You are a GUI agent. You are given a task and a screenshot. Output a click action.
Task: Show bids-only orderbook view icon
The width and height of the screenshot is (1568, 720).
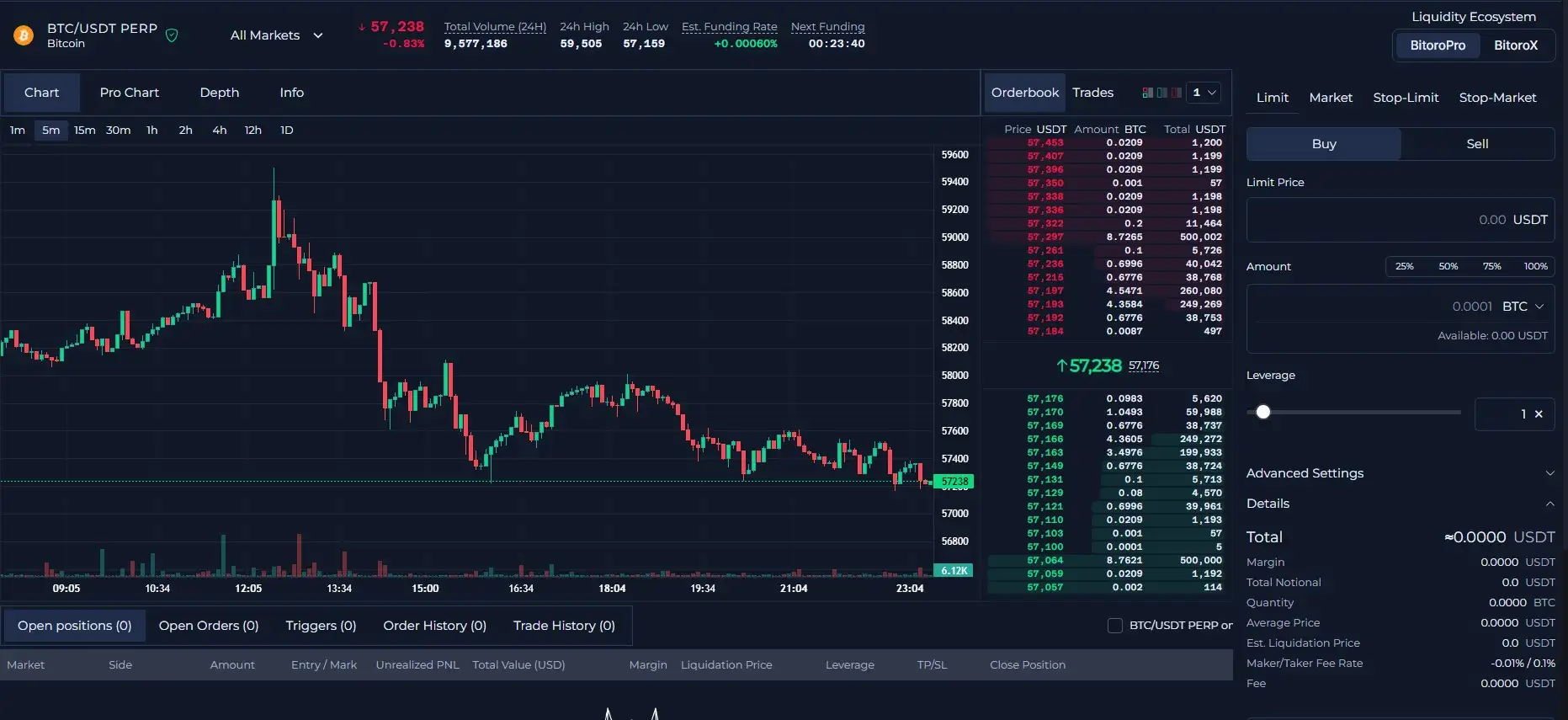[1162, 93]
